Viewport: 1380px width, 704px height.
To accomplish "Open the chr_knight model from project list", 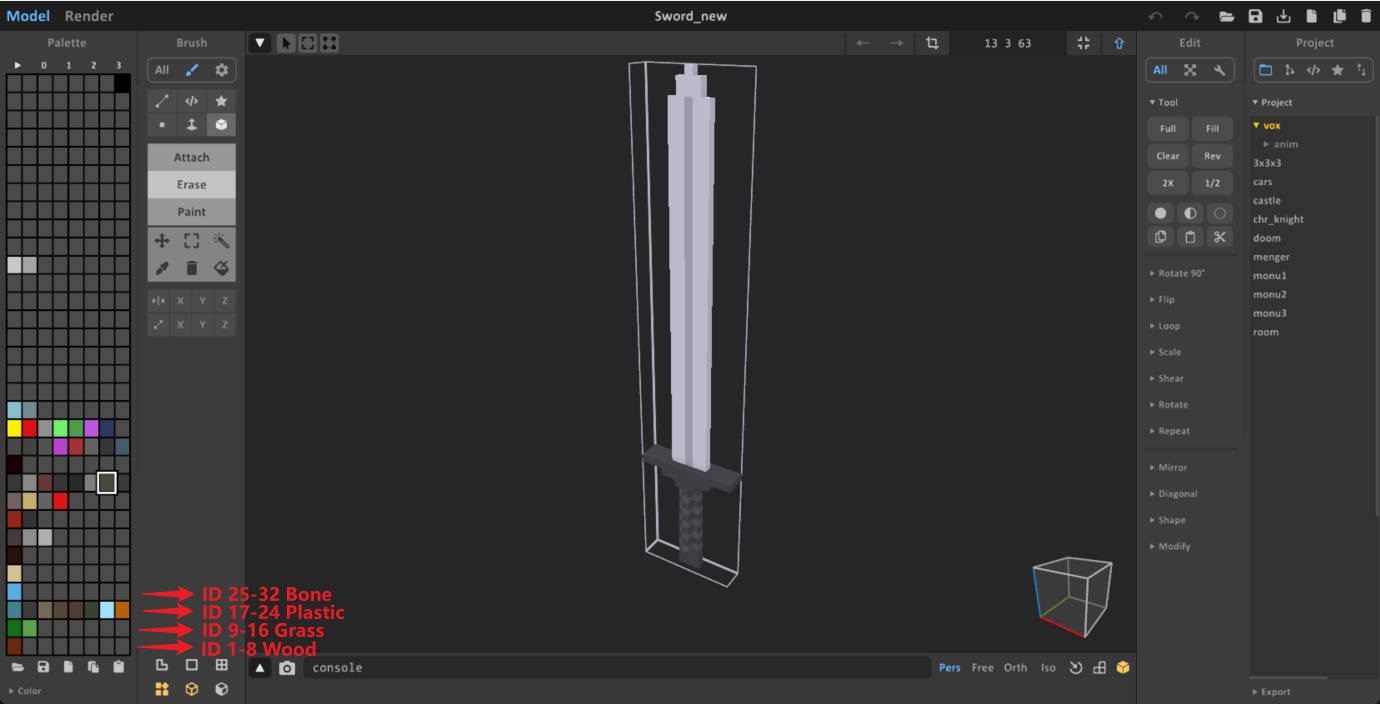I will (1278, 219).
